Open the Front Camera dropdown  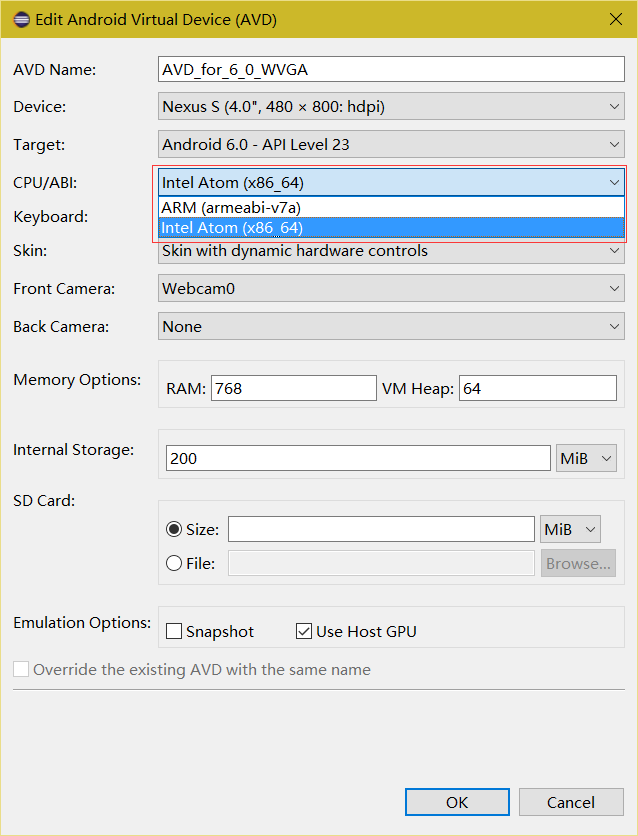[391, 288]
